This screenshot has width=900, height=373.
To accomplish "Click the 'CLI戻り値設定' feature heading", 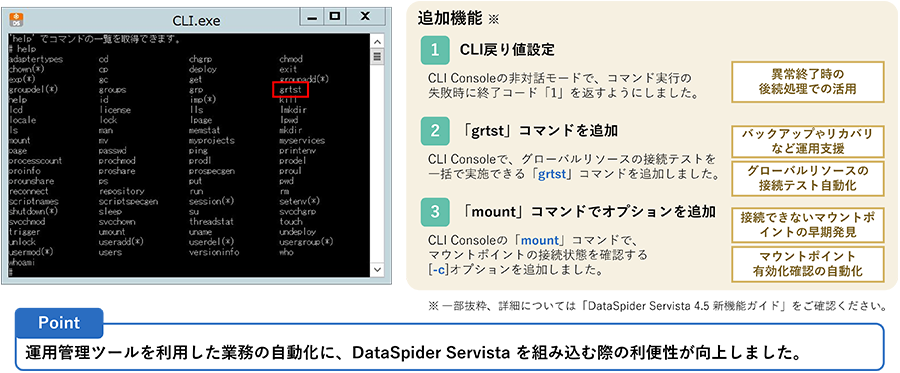I will [507, 50].
